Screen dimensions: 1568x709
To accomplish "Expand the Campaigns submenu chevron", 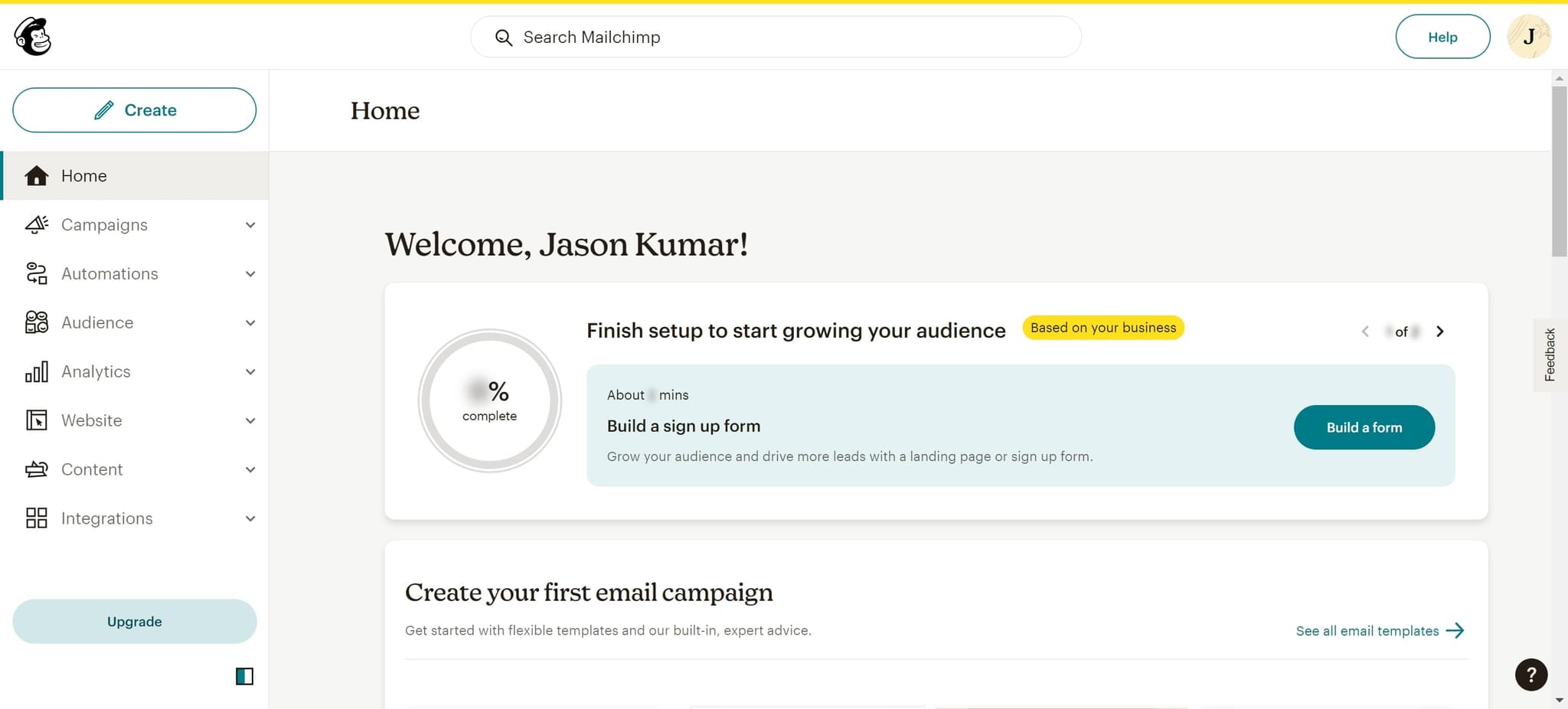I will pyautogui.click(x=250, y=225).
